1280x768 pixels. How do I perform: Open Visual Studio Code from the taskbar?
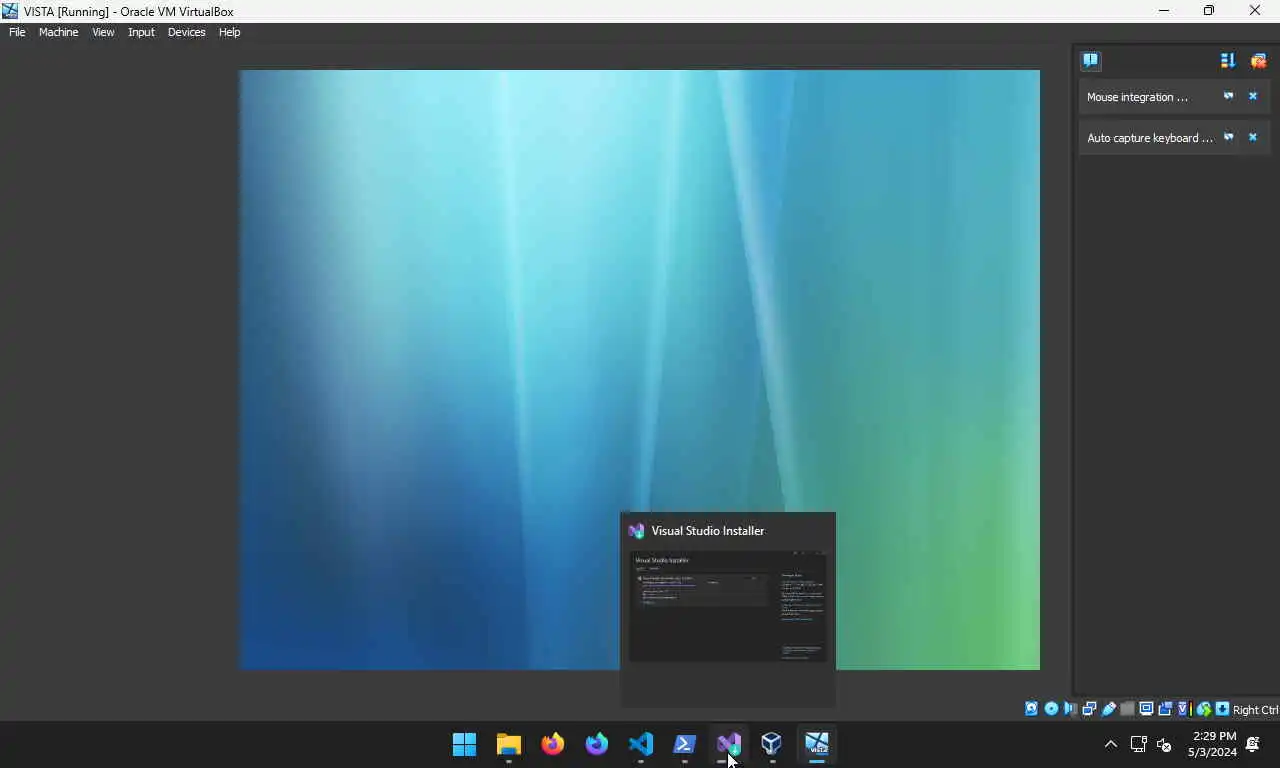641,744
